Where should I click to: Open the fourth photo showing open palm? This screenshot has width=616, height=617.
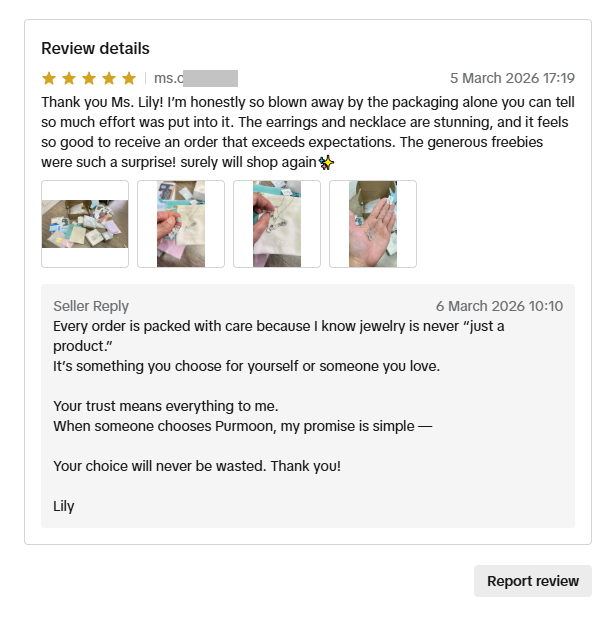pyautogui.click(x=373, y=224)
